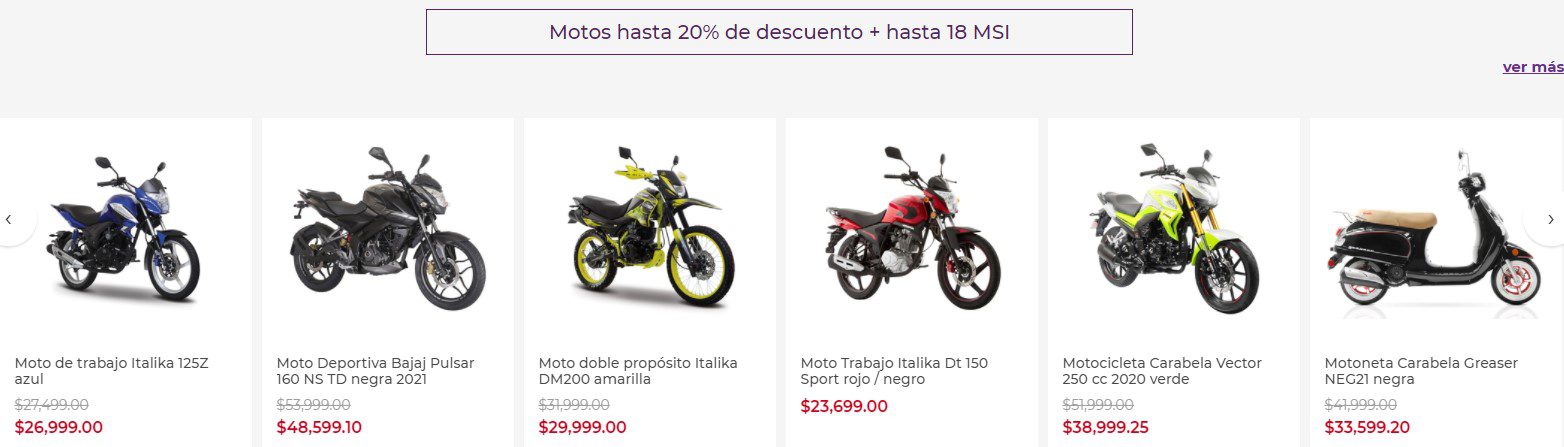Click the next carousel arrow
Viewport: 1564px width, 447px height.
(1550, 219)
